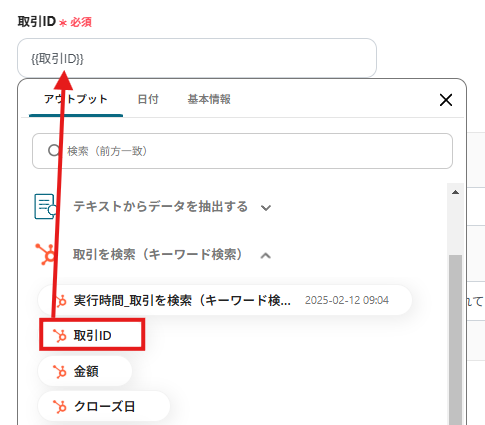Image resolution: width=485 pixels, height=425 pixels.
Task: Expand テキストからデータを抽出する section chevron
Action: point(266,208)
